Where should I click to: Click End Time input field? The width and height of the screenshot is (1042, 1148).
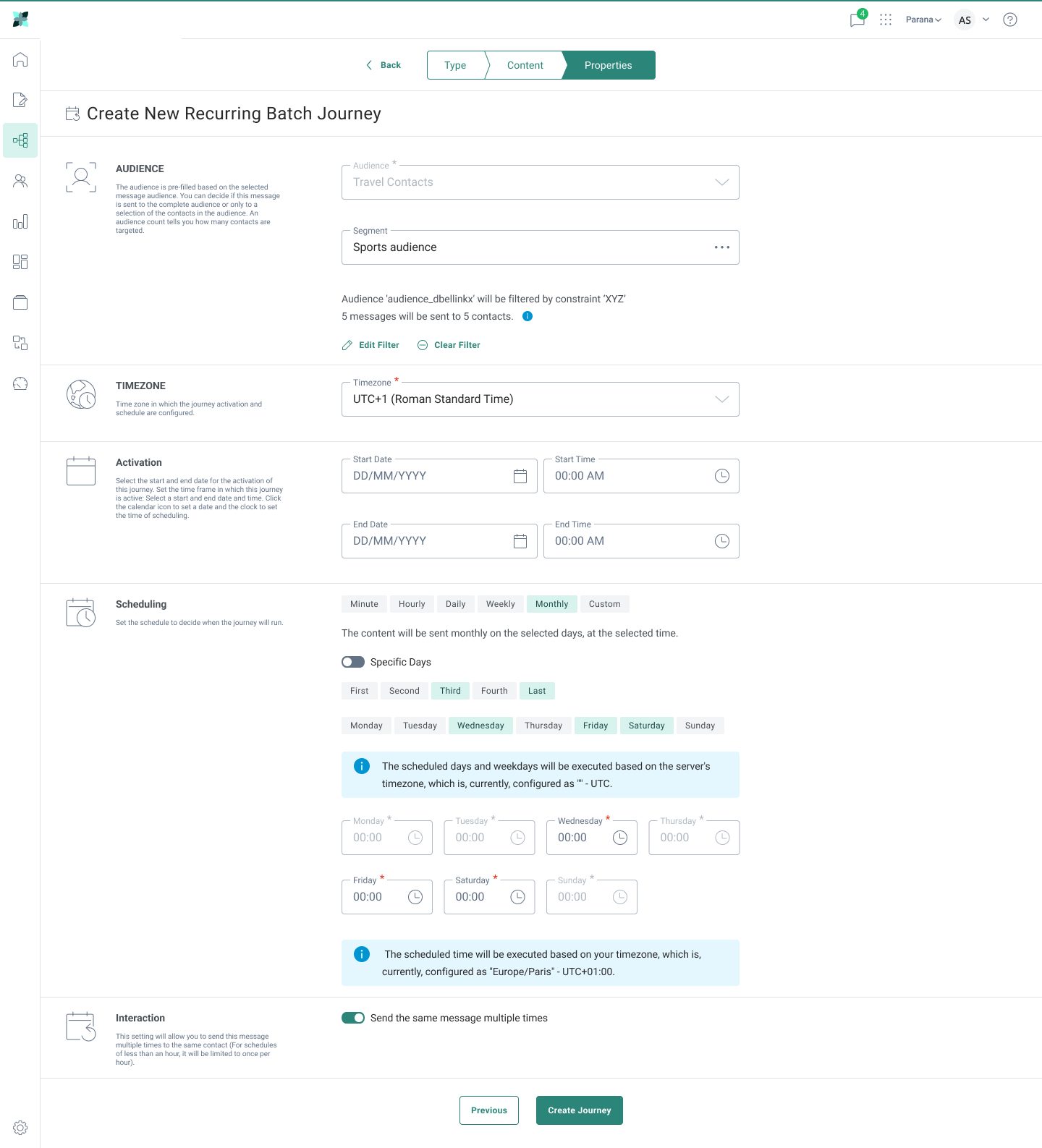[x=641, y=541]
